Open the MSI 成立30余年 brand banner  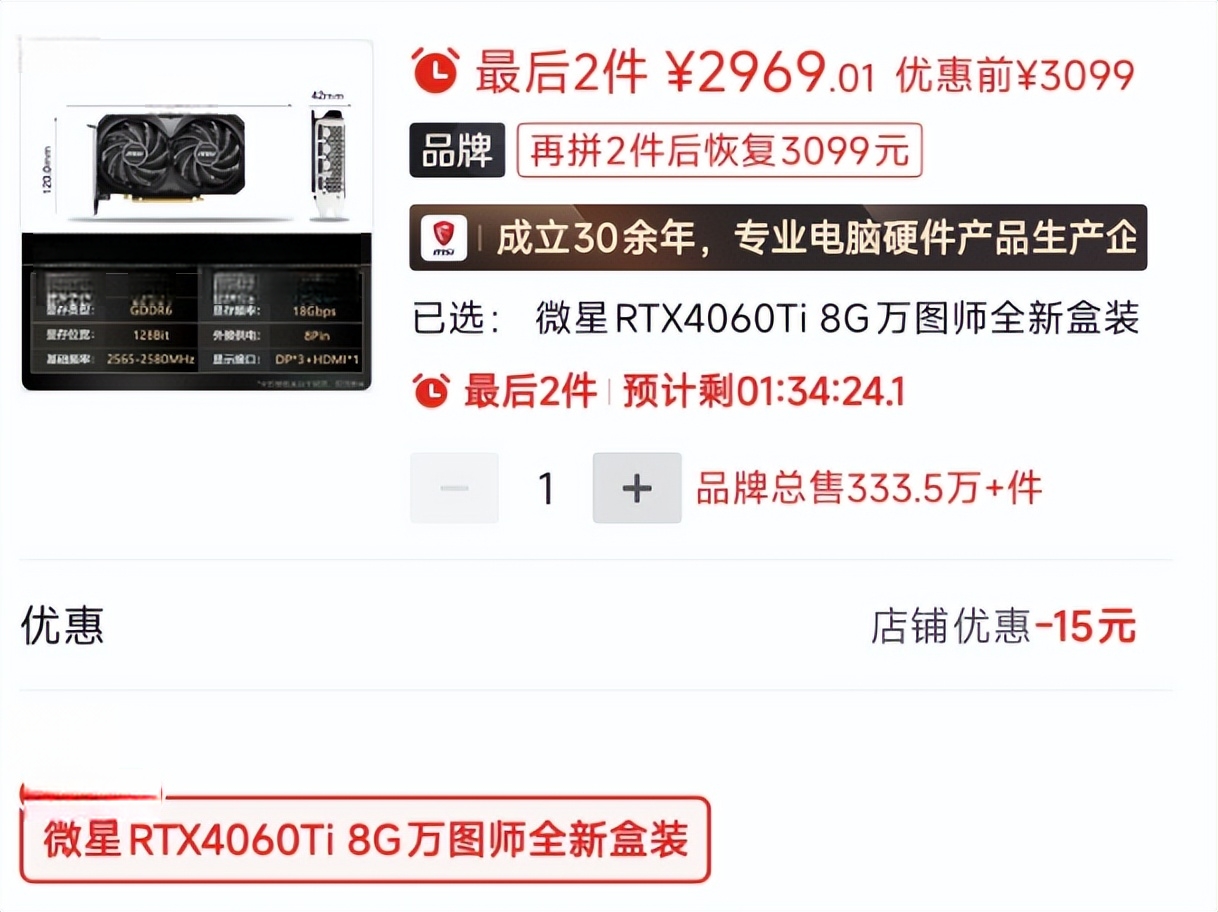(778, 238)
